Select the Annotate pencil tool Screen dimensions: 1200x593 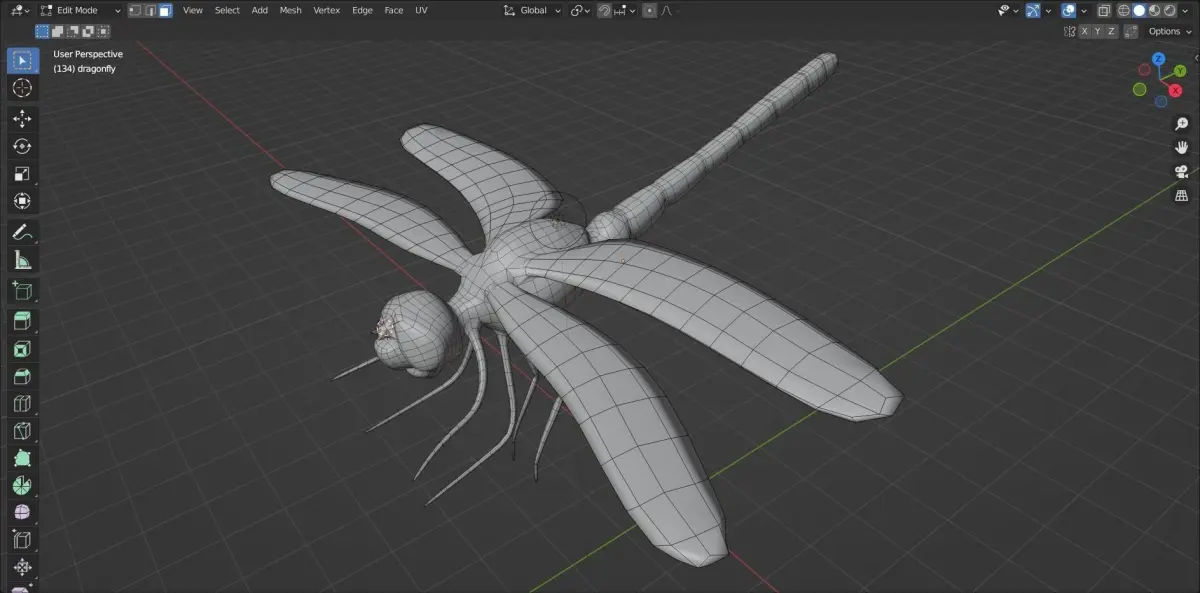click(x=22, y=232)
